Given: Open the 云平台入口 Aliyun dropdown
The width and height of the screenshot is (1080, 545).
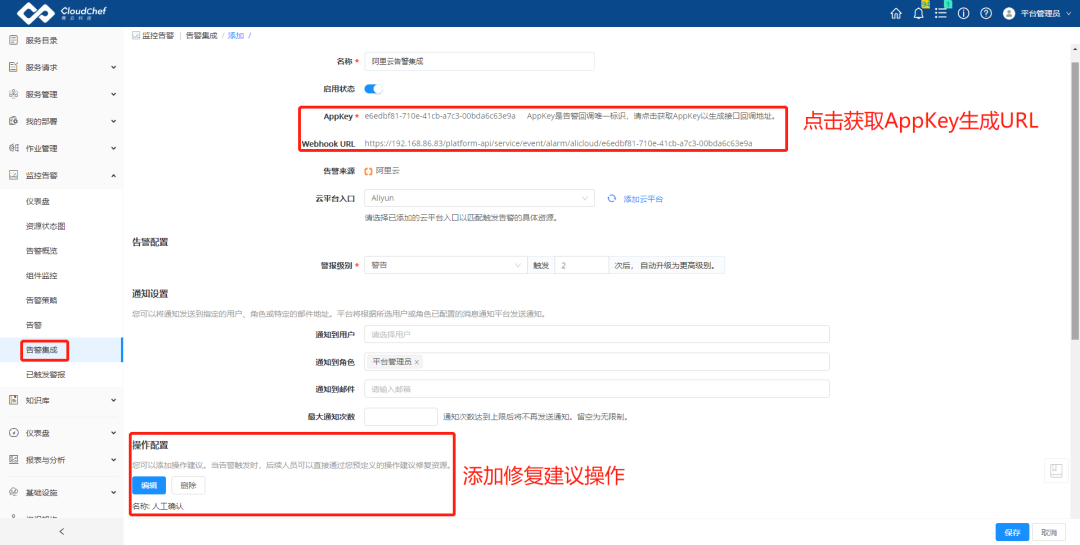Looking at the screenshot, I should [x=479, y=198].
